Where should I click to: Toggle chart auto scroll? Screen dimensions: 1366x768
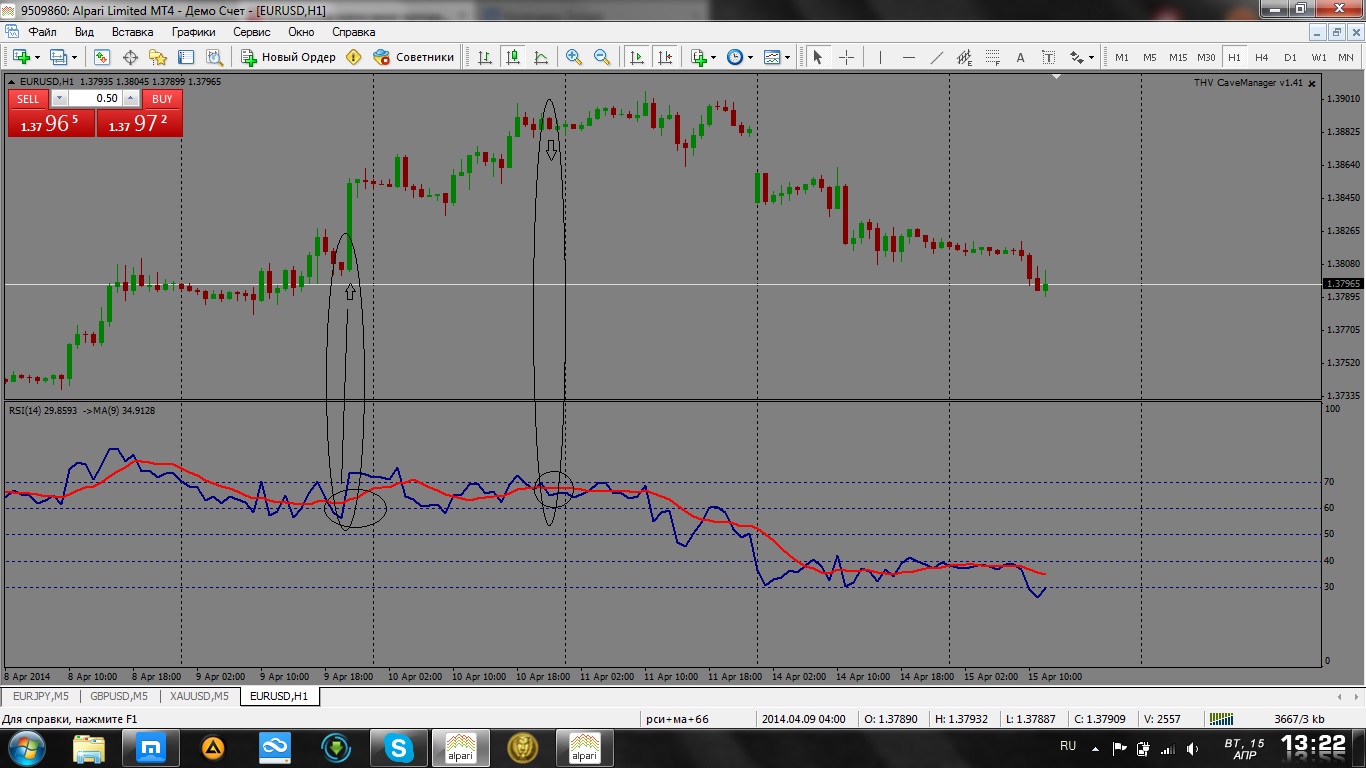[637, 57]
